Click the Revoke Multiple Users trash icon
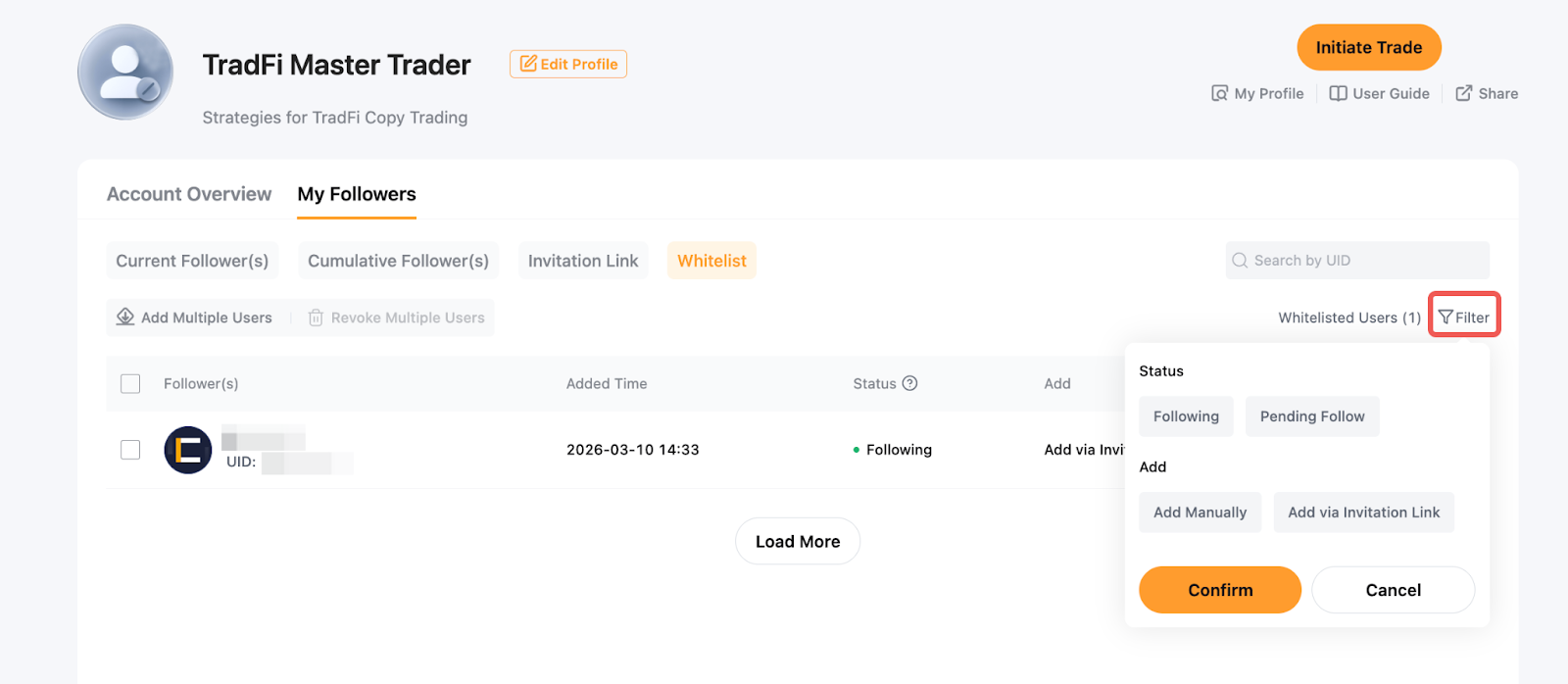This screenshot has height=684, width=1568. (x=316, y=318)
